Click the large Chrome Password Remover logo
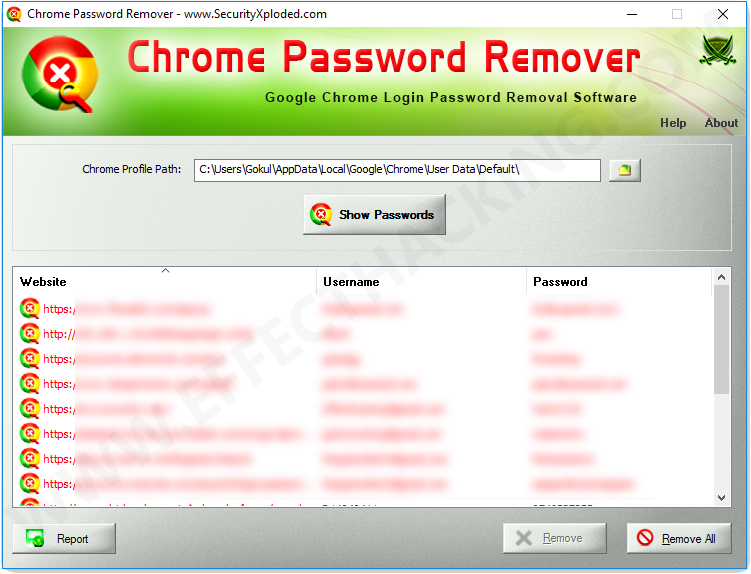The height and width of the screenshot is (574, 751). tap(60, 74)
